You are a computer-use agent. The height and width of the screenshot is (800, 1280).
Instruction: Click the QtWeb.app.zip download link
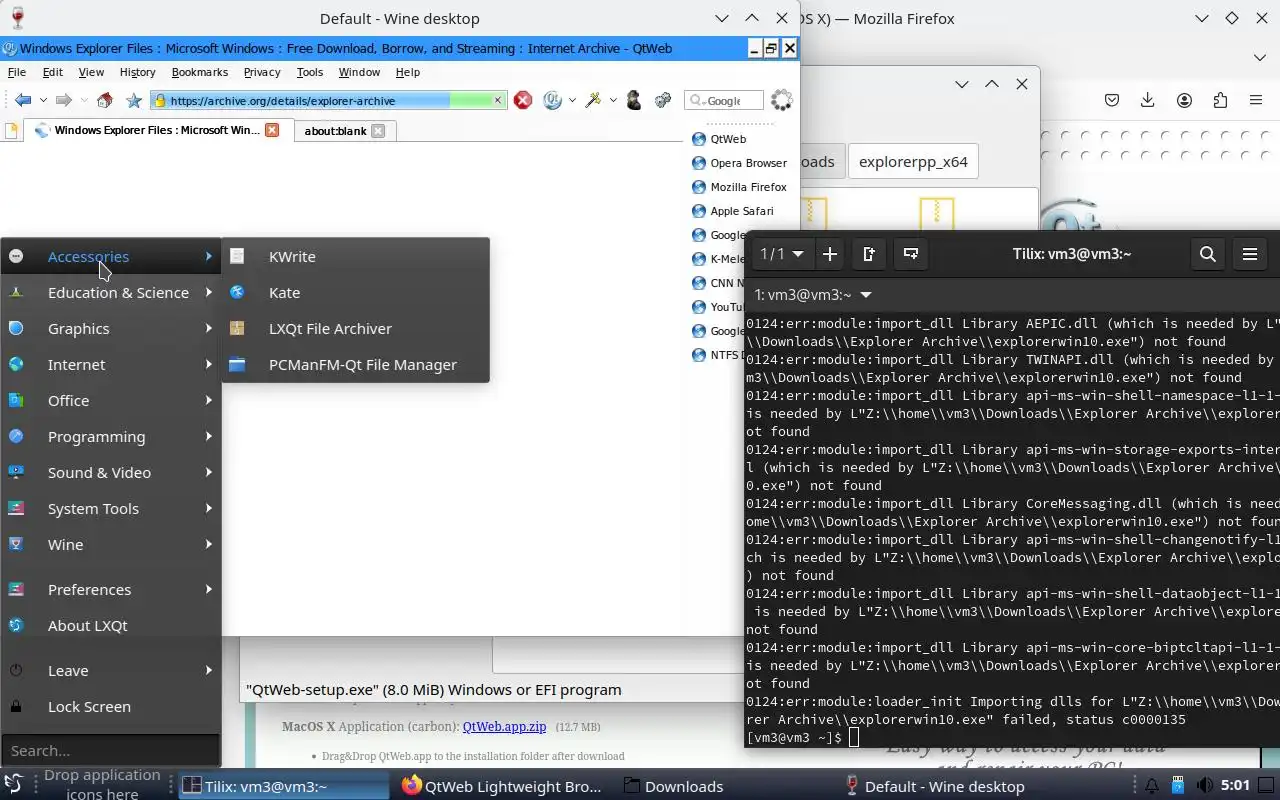coord(504,727)
